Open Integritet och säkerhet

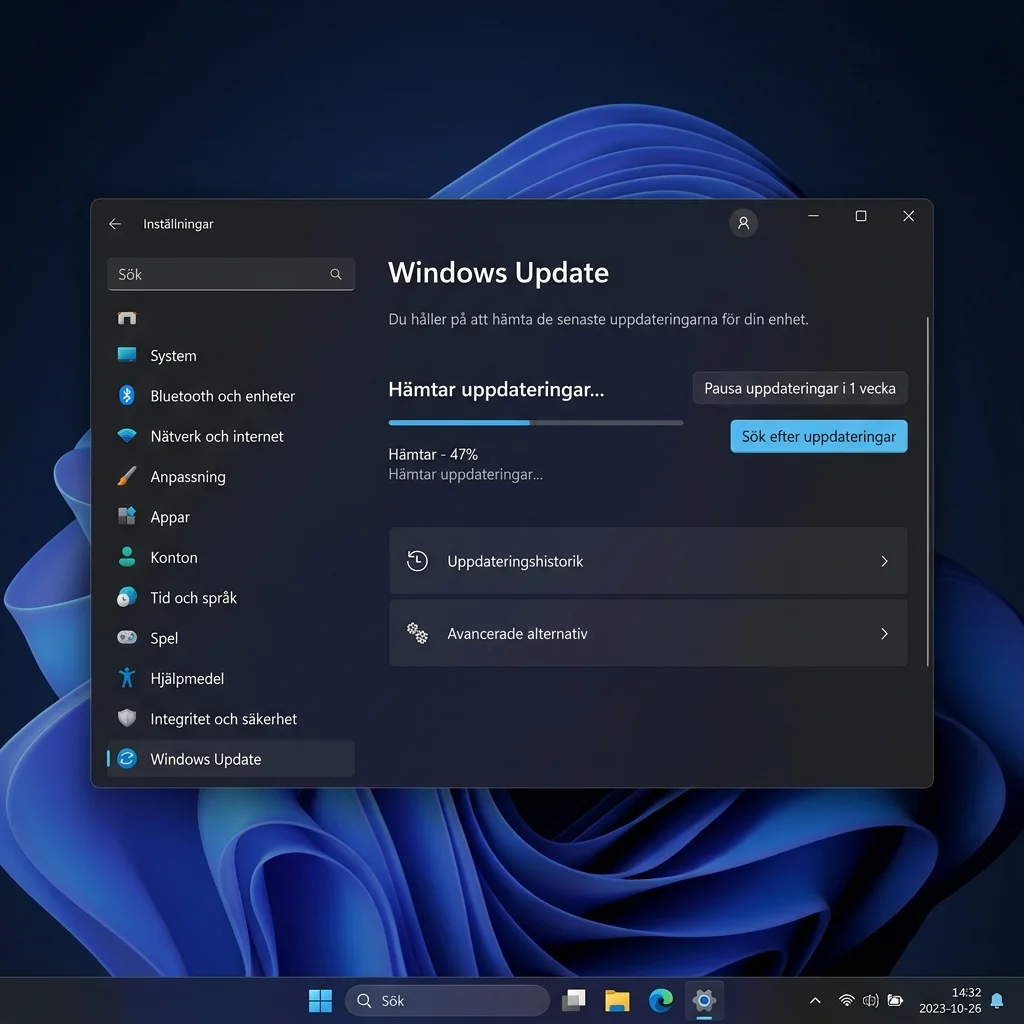231,718
